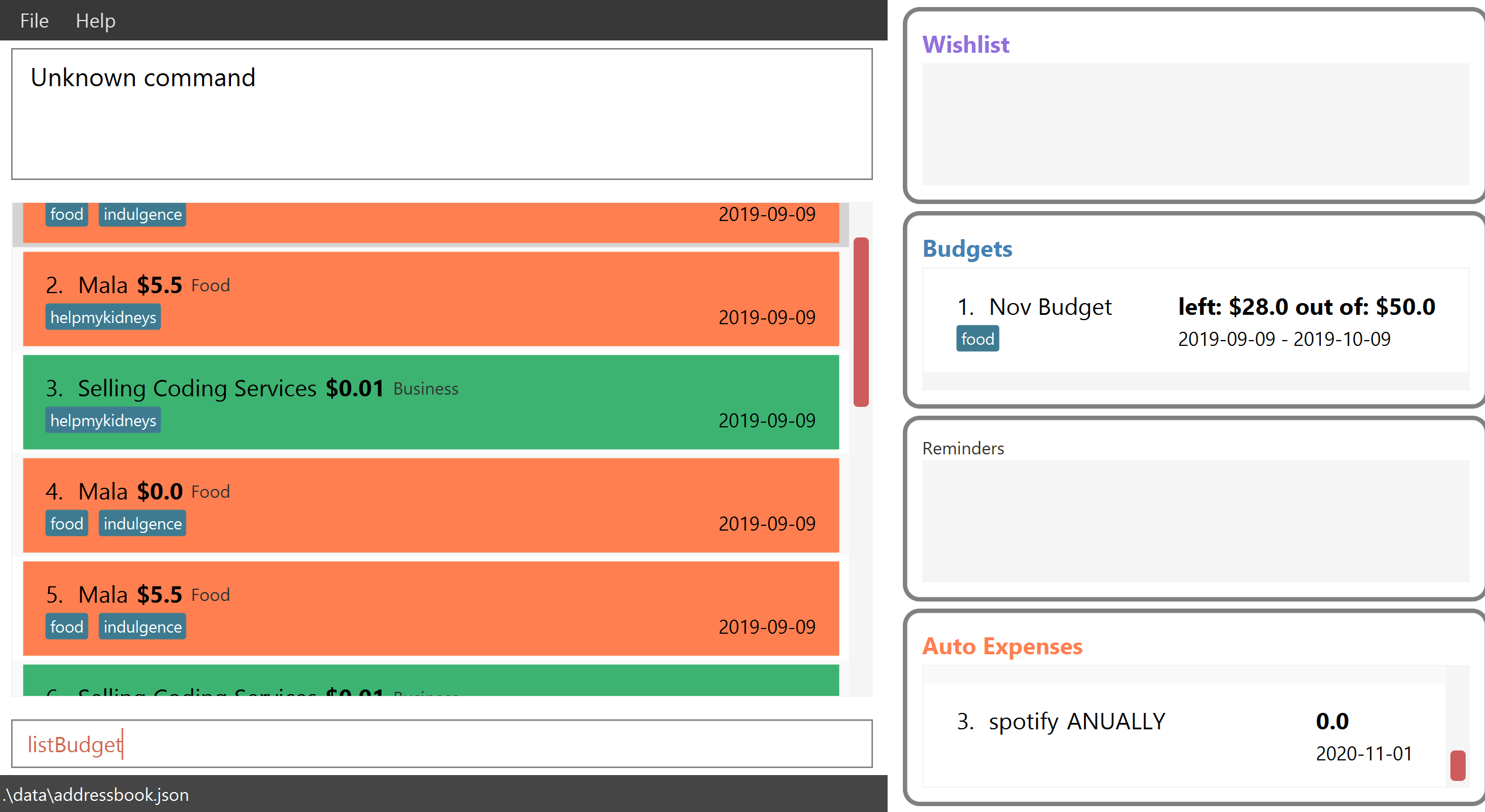Click the empty Reminders list area

pyautogui.click(x=1195, y=521)
